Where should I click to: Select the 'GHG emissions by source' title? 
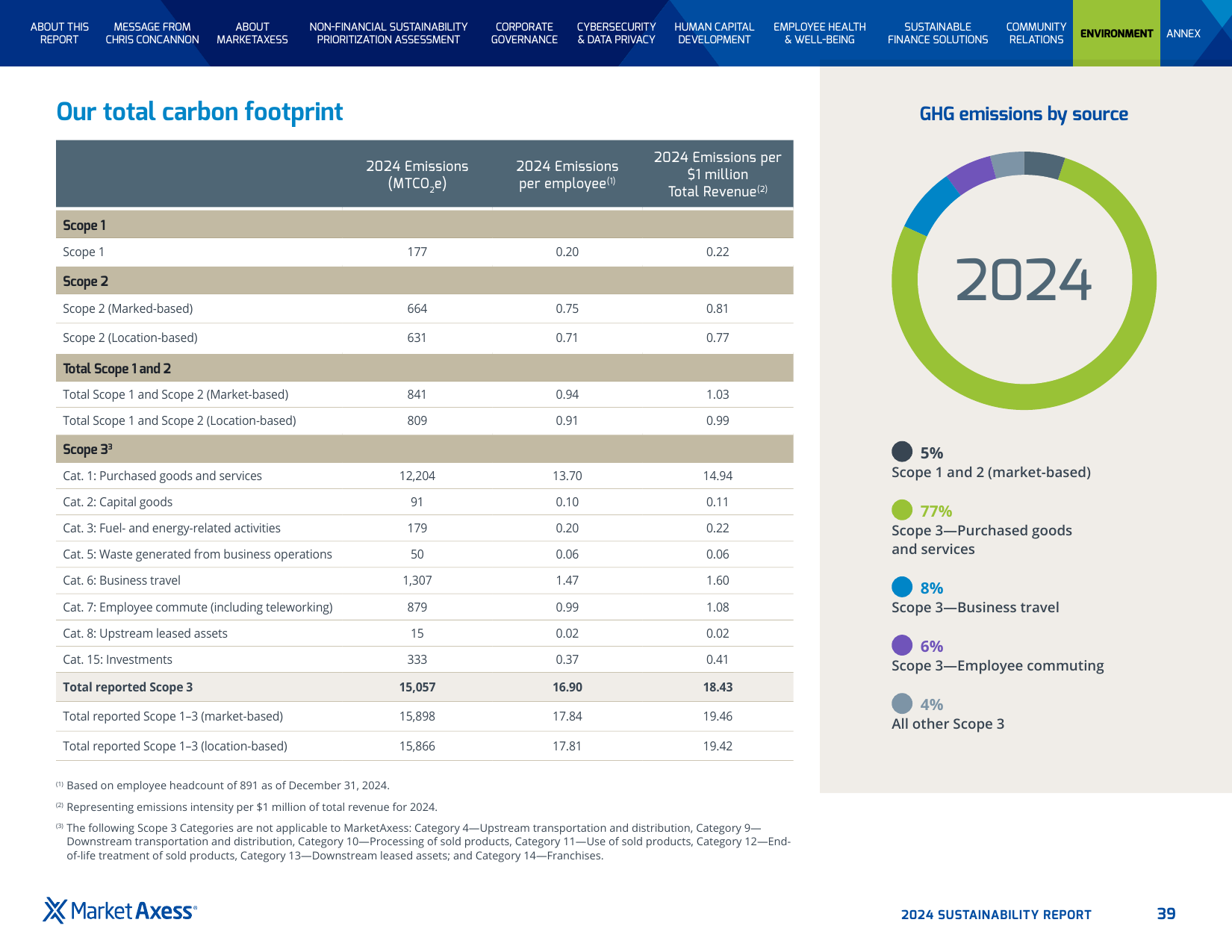tap(1024, 113)
